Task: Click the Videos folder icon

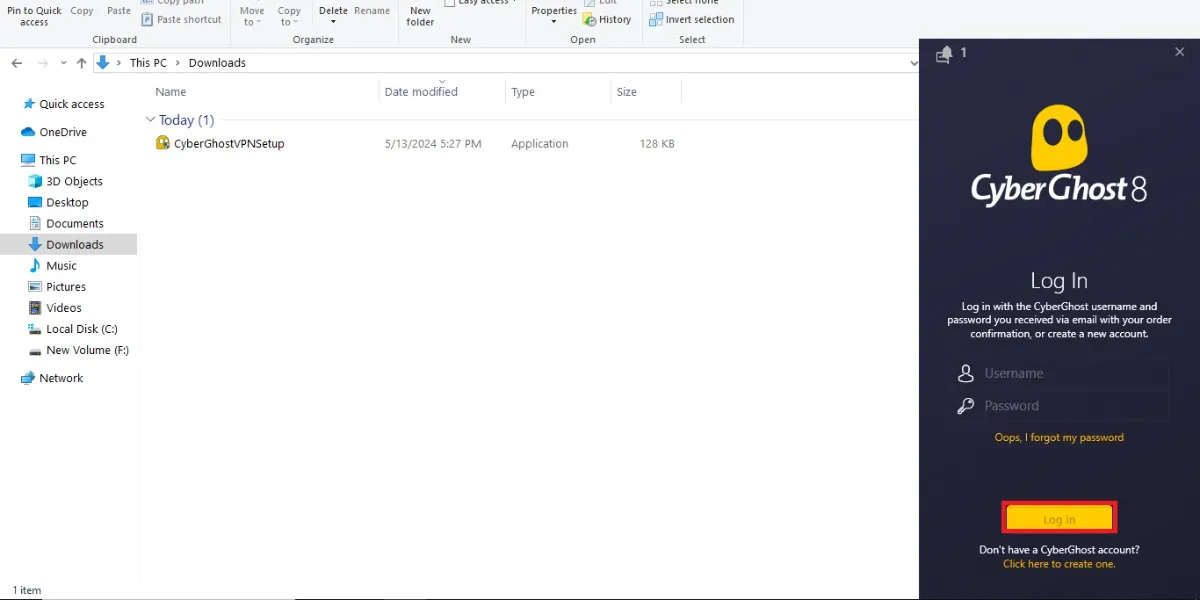Action: pos(36,308)
